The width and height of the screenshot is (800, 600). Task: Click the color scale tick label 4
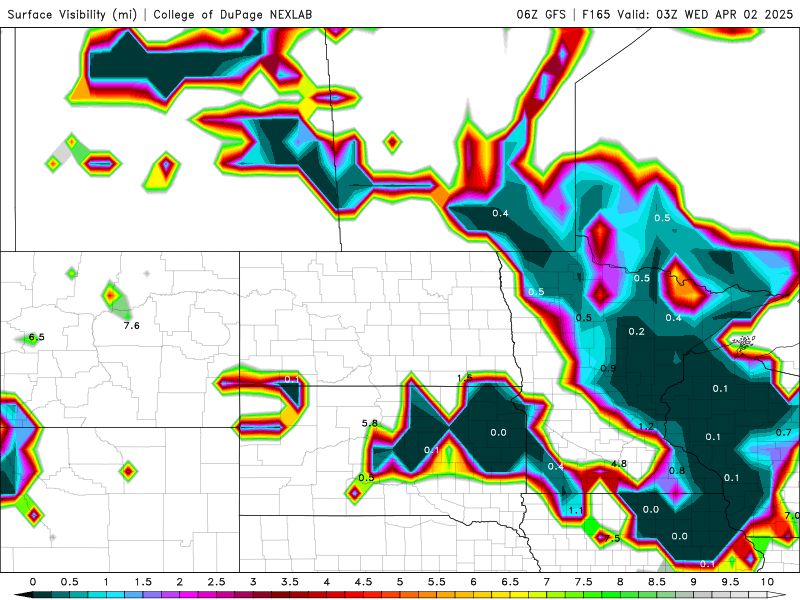[x=327, y=582]
